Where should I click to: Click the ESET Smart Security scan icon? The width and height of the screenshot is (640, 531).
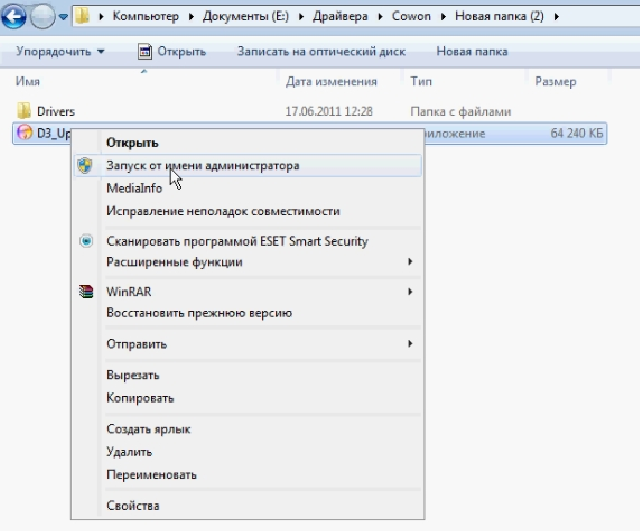86,242
